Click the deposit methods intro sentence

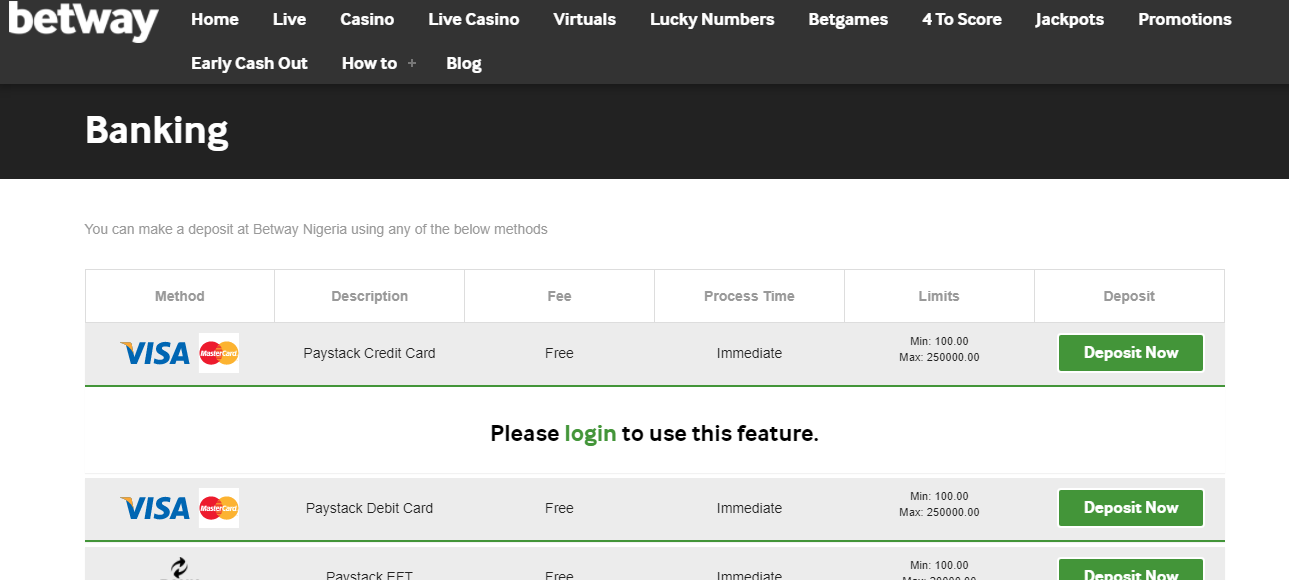(316, 229)
